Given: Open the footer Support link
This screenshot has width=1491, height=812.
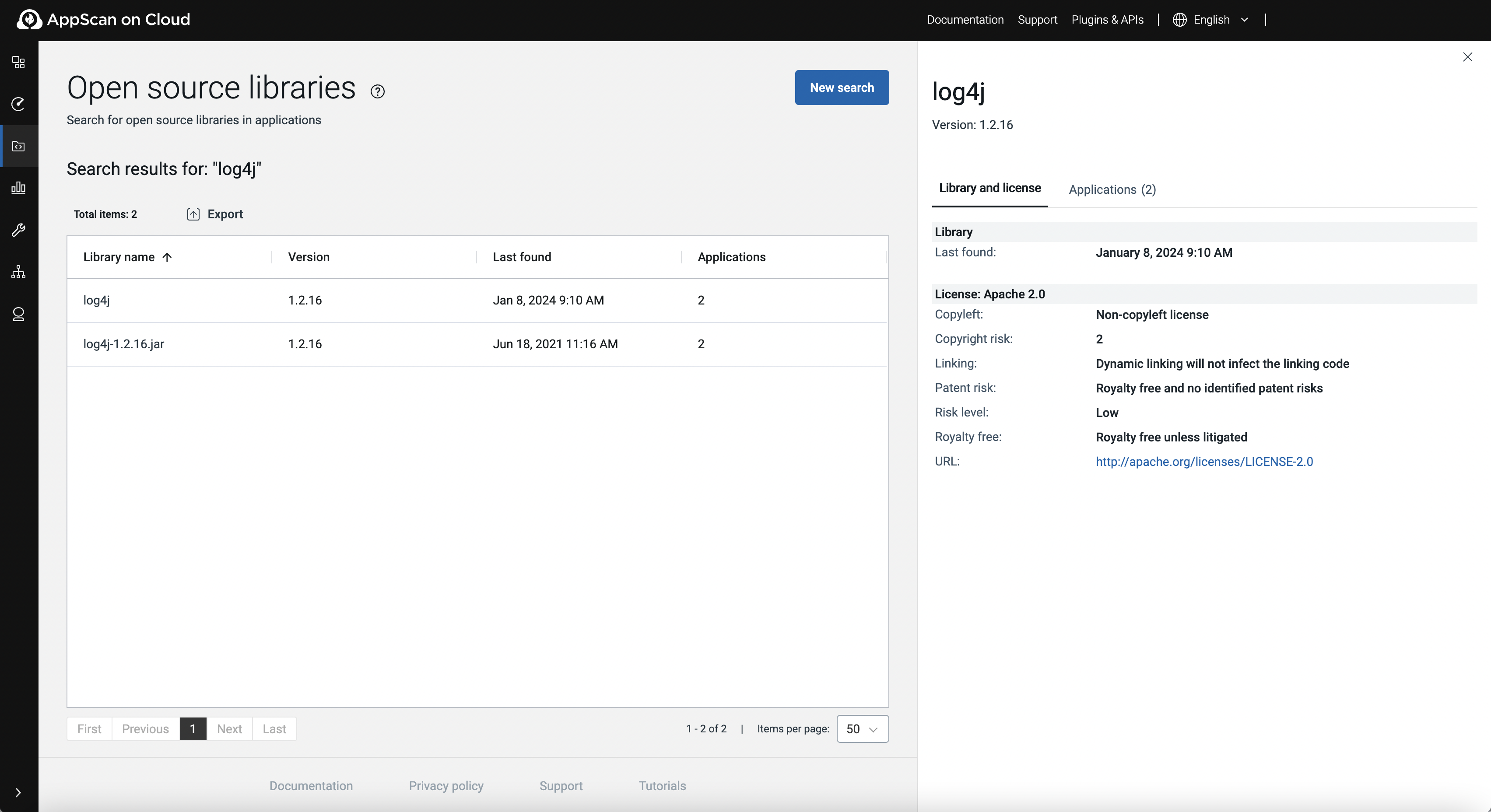Looking at the screenshot, I should 561,785.
